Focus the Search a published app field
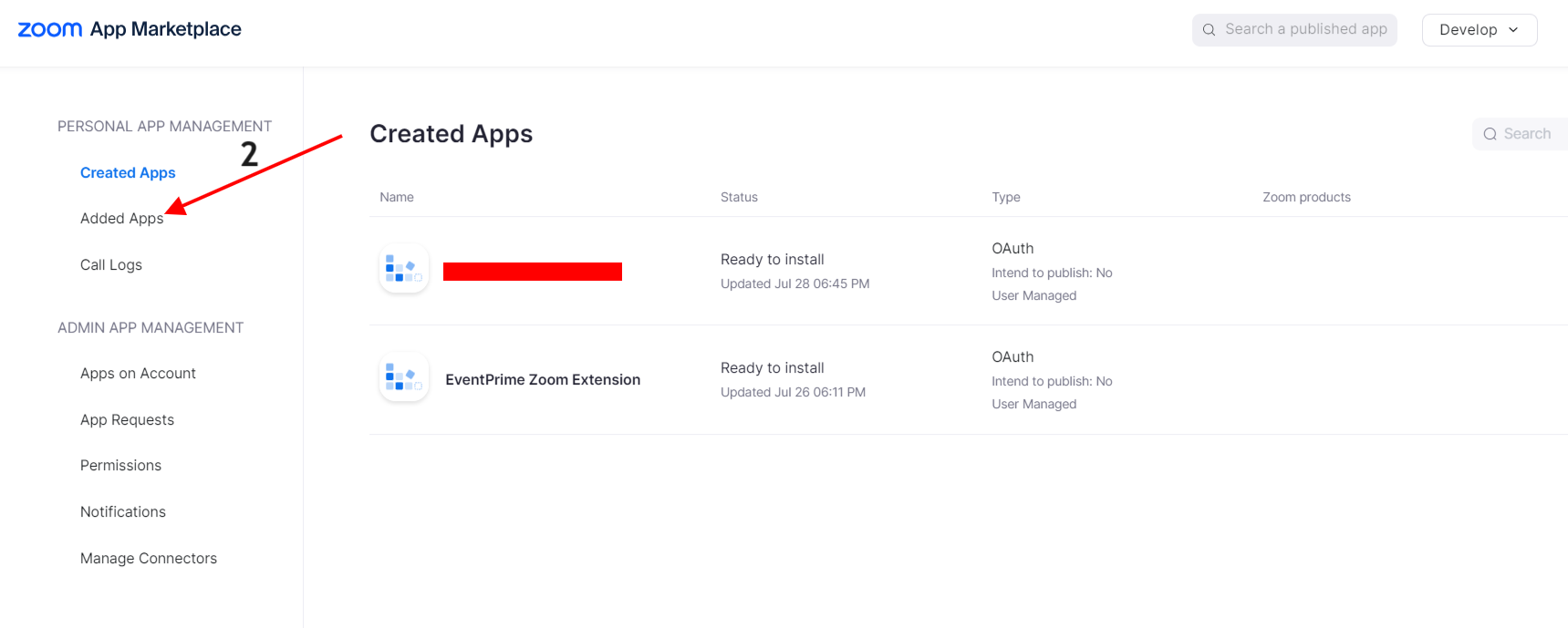Image resolution: width=1568 pixels, height=628 pixels. coord(1305,30)
